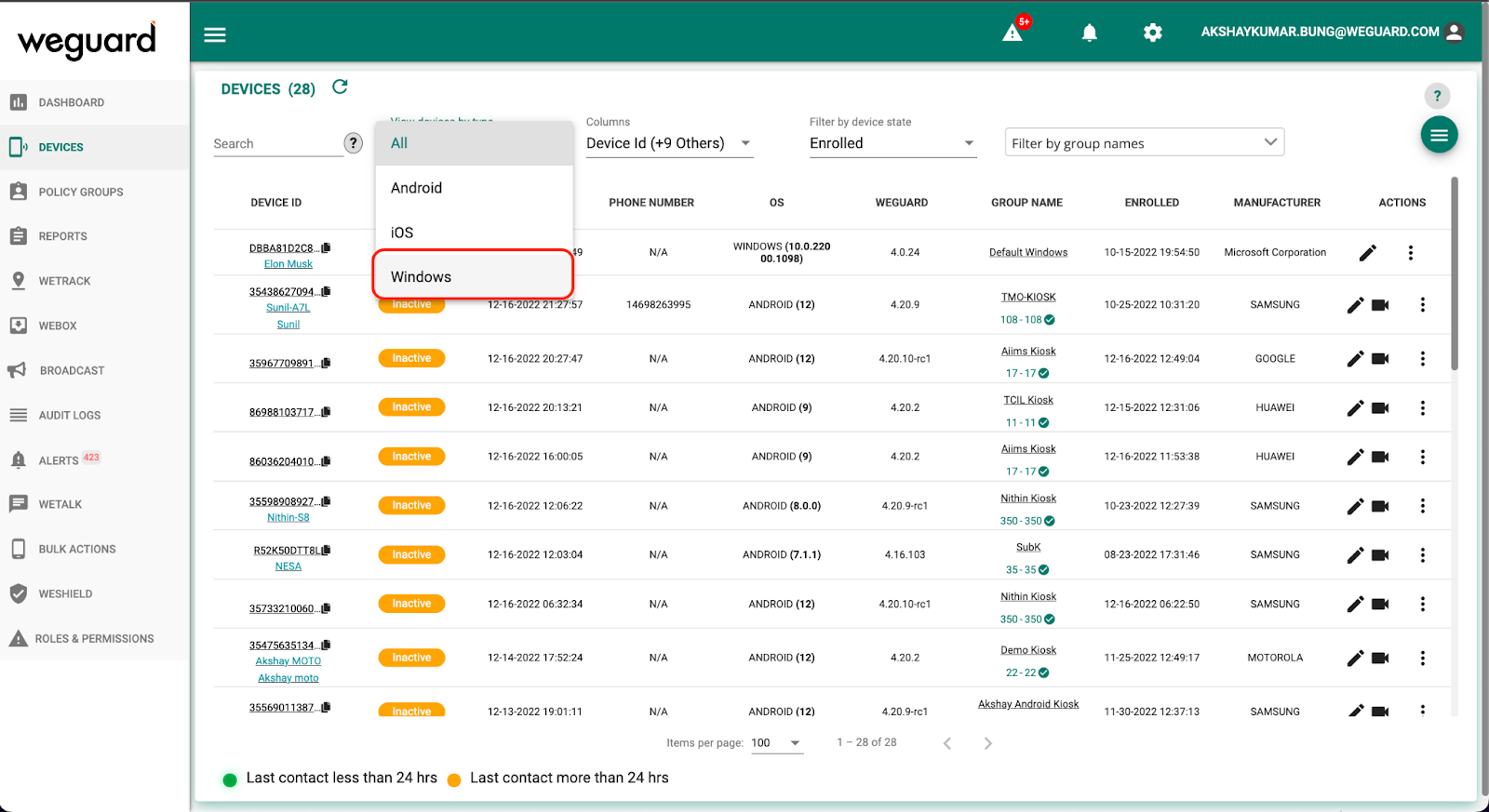Click the ENROLLED column header
This screenshot has width=1489, height=812.
tap(1152, 203)
